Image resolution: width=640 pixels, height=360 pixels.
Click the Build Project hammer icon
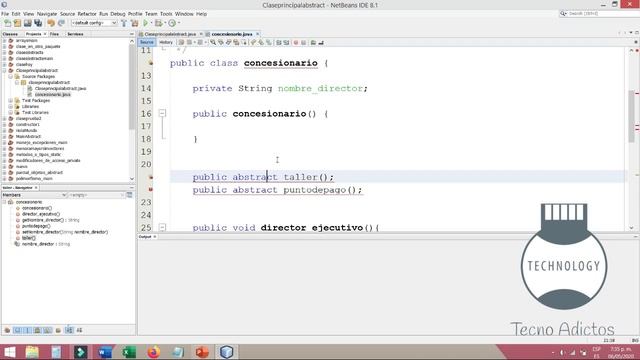pos(124,23)
